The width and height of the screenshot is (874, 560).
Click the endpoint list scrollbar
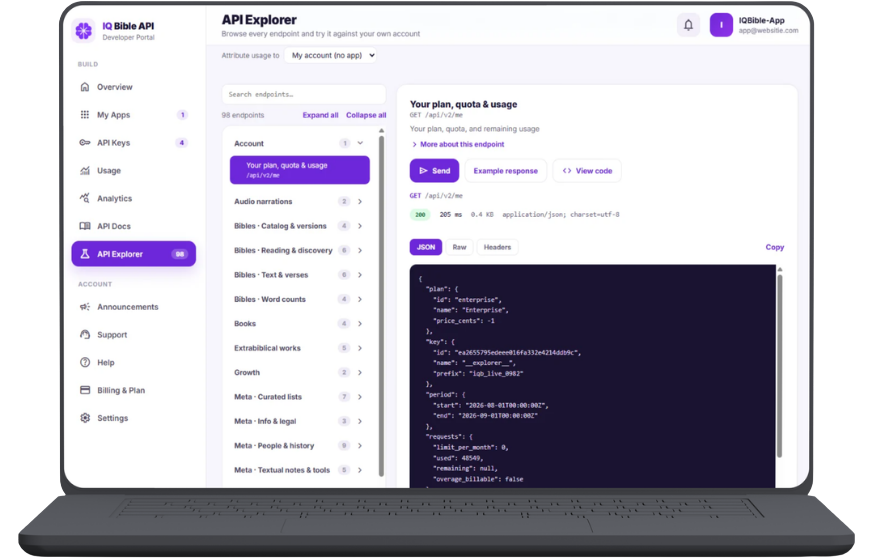[x=381, y=305]
